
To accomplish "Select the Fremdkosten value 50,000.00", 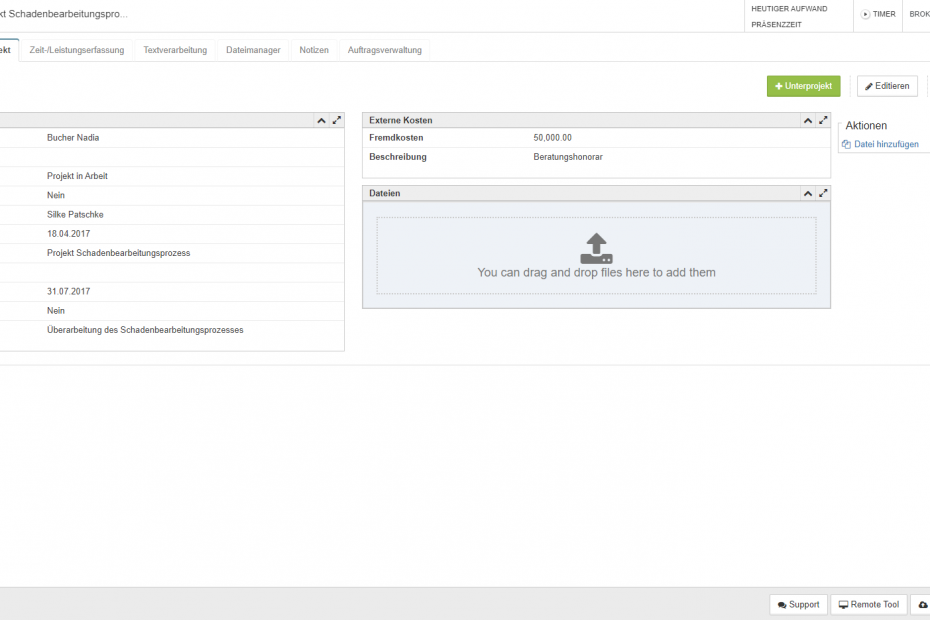I will click(552, 138).
